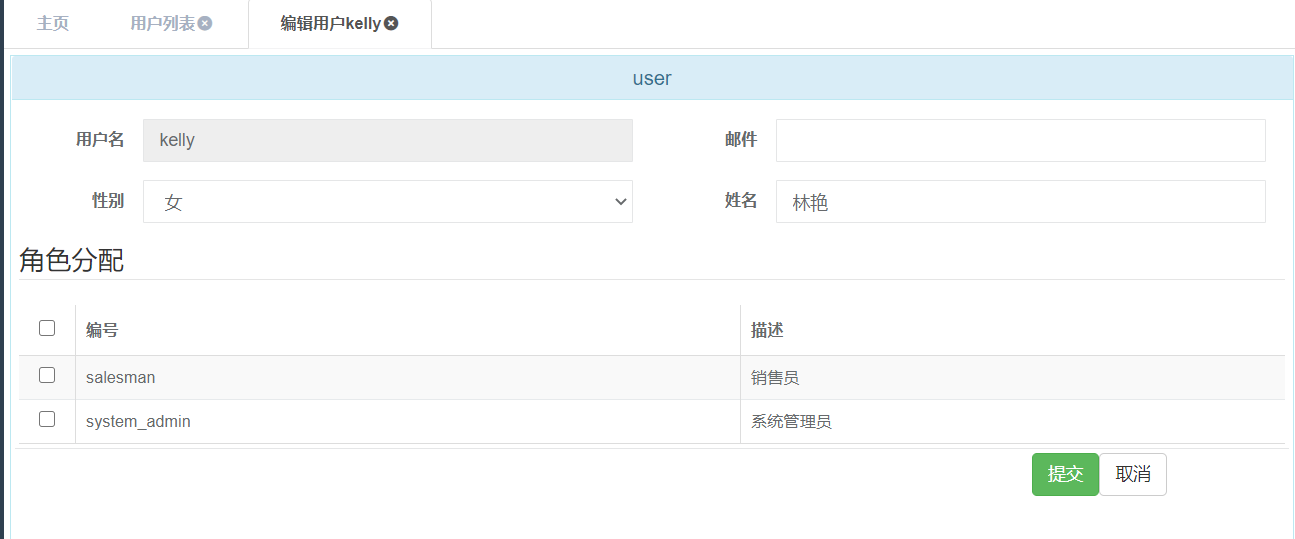Click the 性别 field label

[x=108, y=201]
